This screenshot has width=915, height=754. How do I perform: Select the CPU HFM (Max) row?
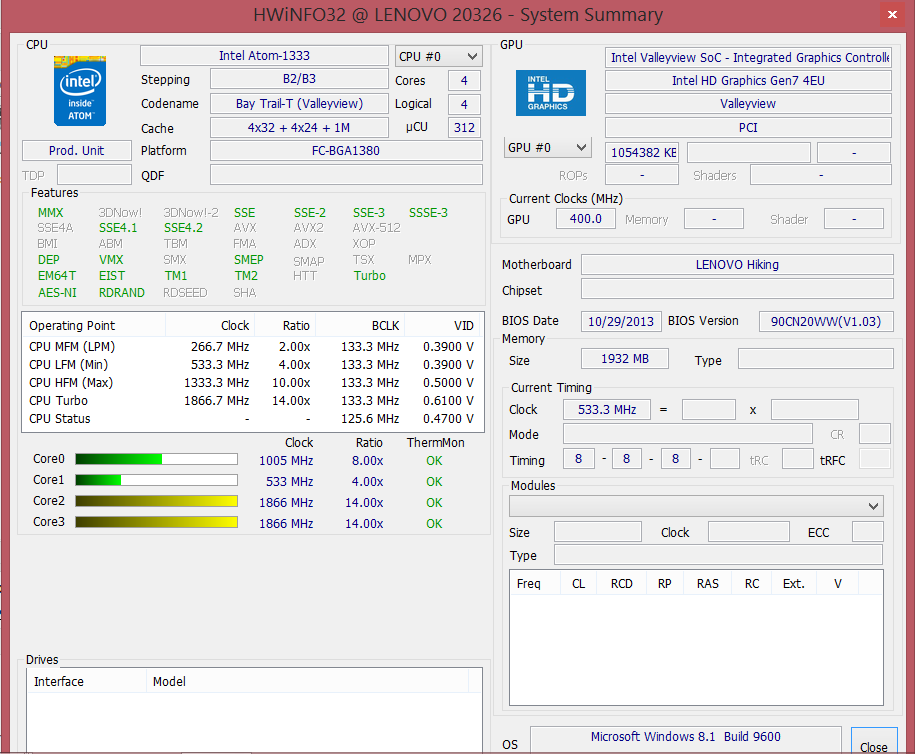(252, 383)
